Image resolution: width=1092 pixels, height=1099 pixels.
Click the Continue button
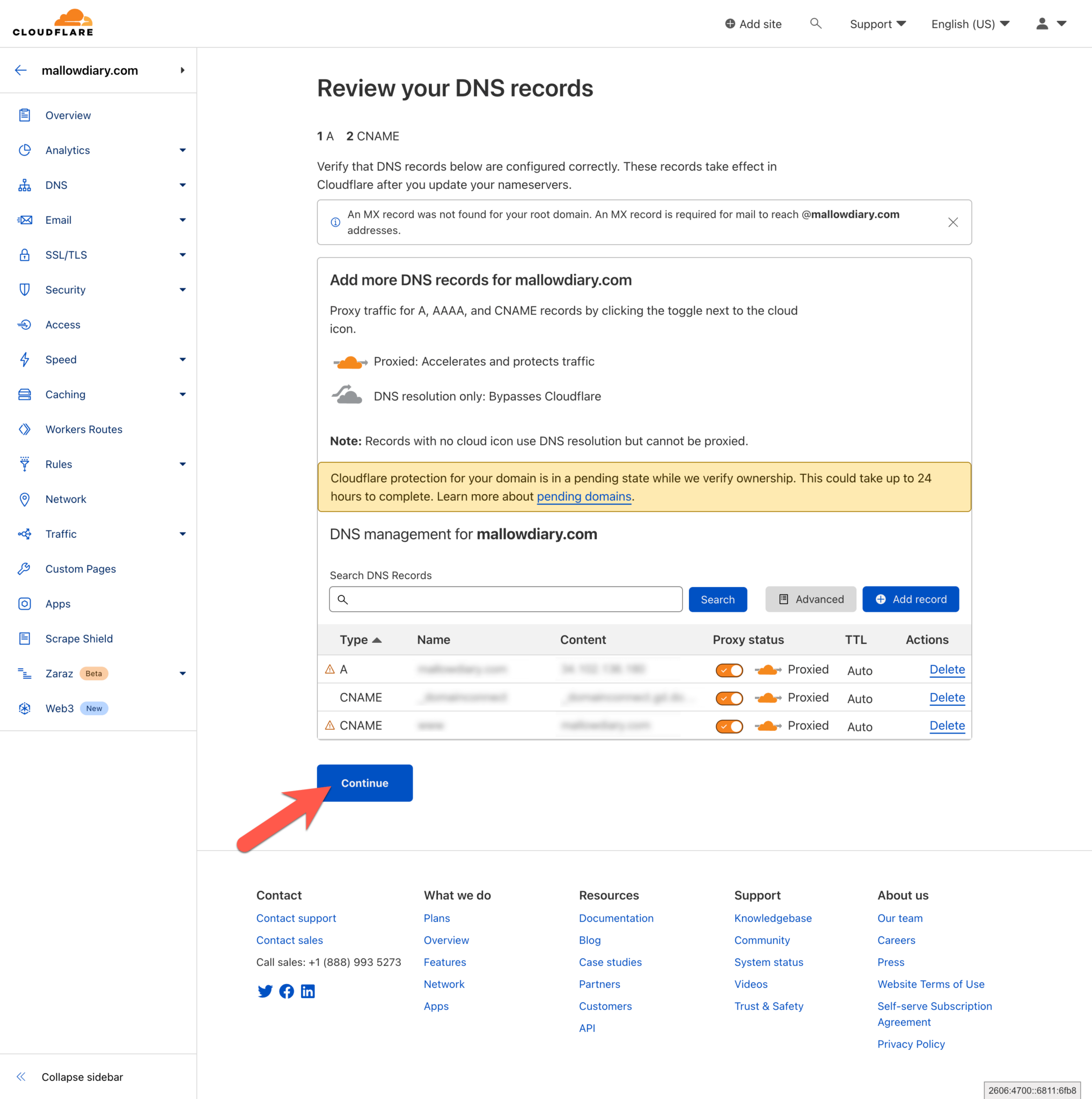point(364,783)
